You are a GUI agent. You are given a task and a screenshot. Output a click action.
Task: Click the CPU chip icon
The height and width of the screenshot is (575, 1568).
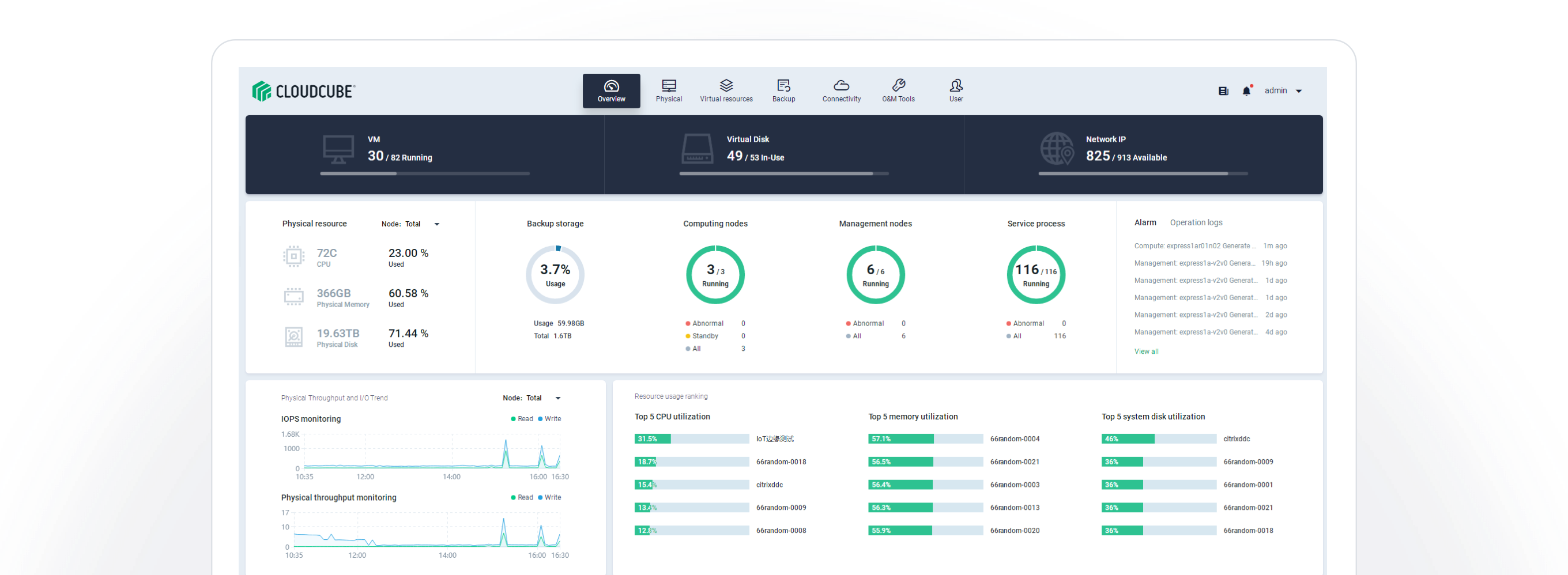[293, 256]
